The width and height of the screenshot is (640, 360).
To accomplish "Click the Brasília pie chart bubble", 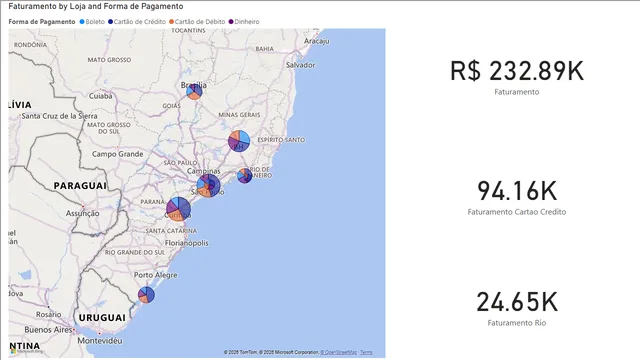I will [x=194, y=91].
